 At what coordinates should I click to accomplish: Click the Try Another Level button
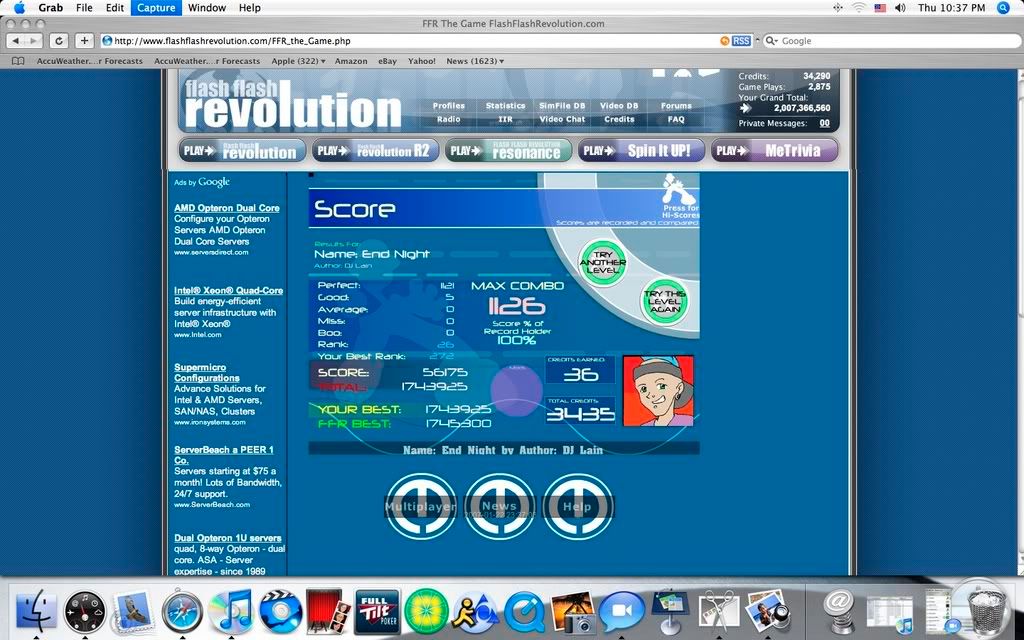[x=603, y=262]
